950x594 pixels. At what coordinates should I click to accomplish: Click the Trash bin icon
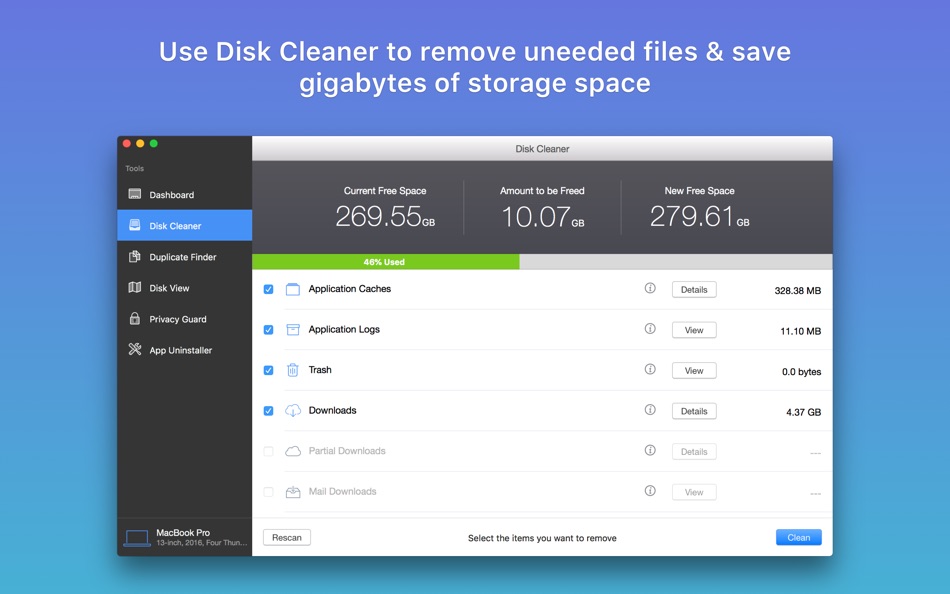tap(293, 370)
